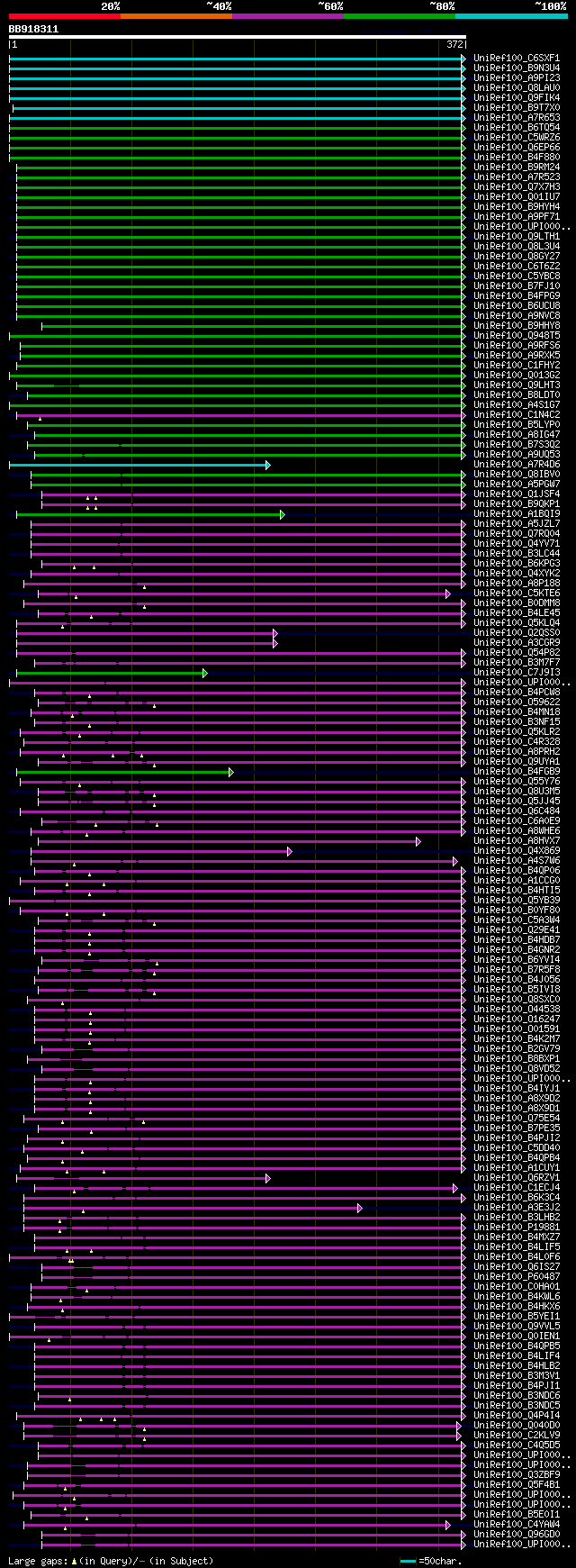Click label UniRef100_C5YBC8

[517, 276]
